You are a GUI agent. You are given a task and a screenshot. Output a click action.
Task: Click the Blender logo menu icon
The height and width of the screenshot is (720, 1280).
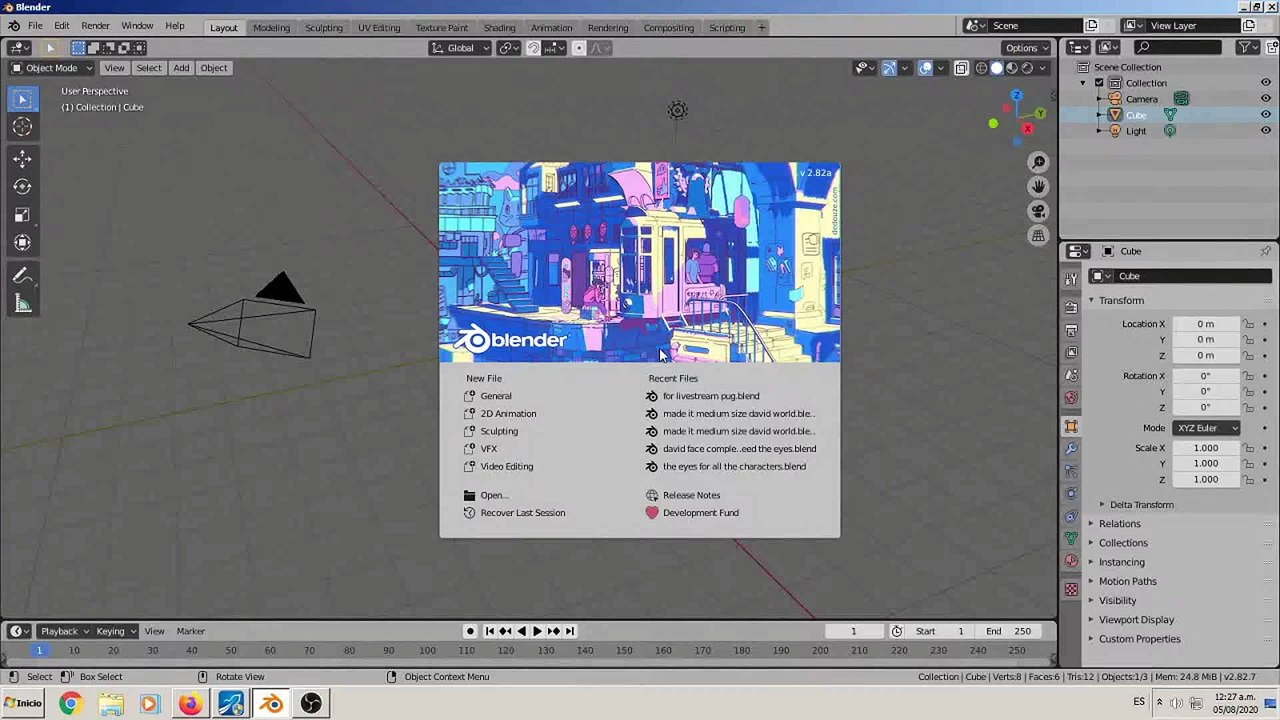(13, 26)
